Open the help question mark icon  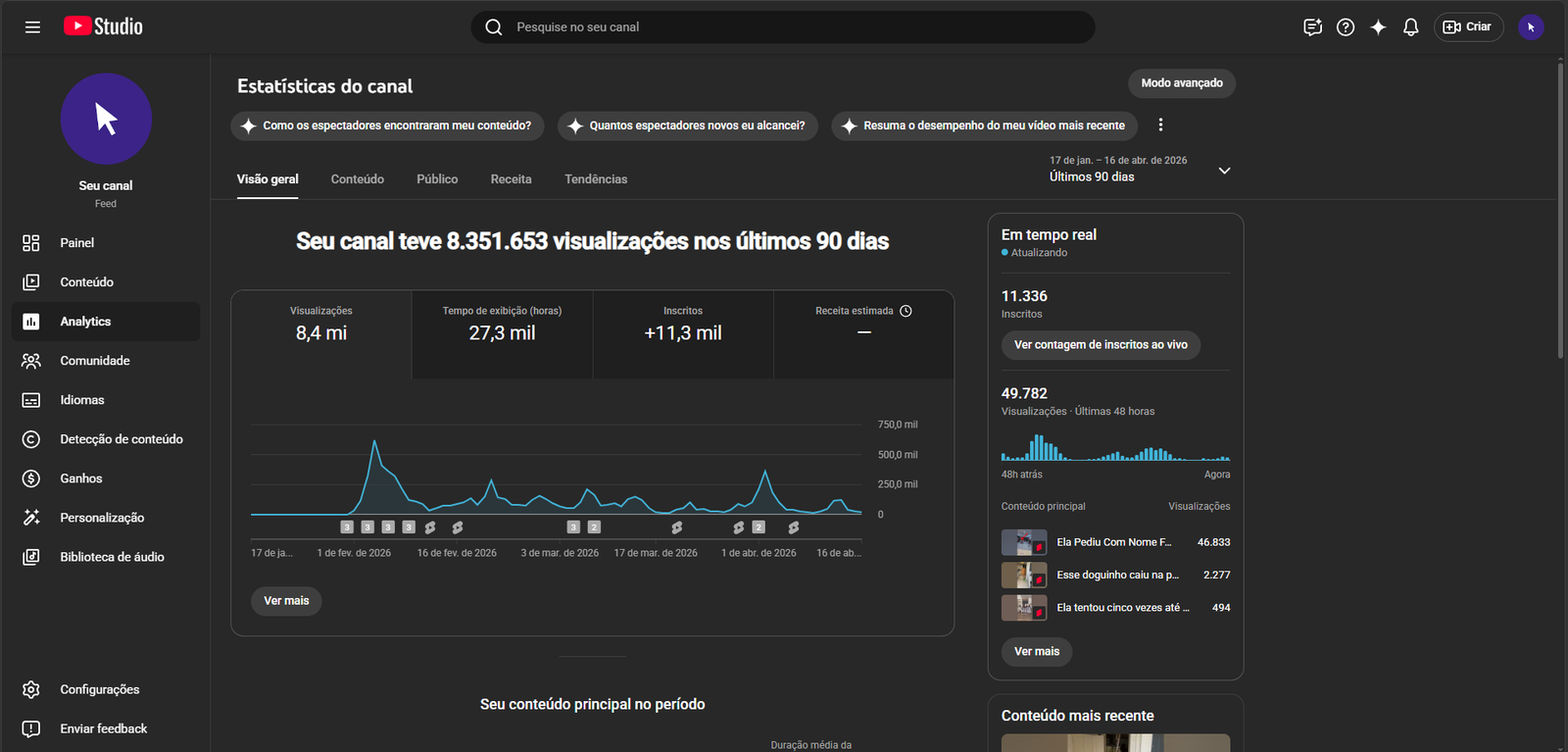click(1346, 27)
